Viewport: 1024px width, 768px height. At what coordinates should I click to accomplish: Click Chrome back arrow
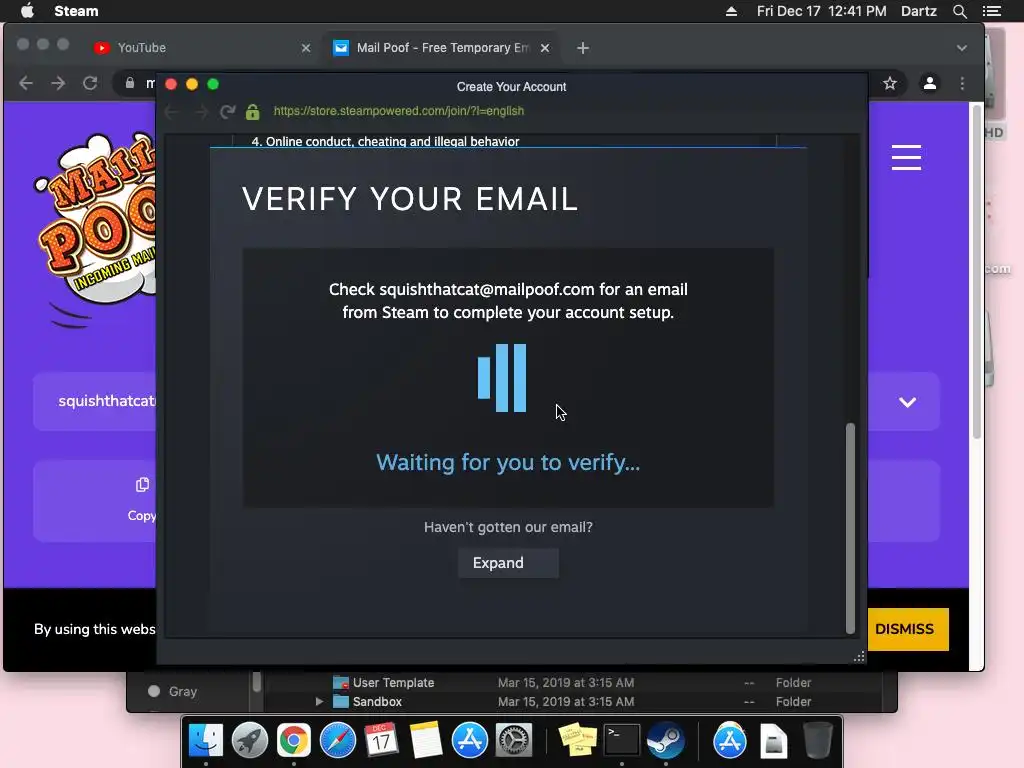click(26, 83)
